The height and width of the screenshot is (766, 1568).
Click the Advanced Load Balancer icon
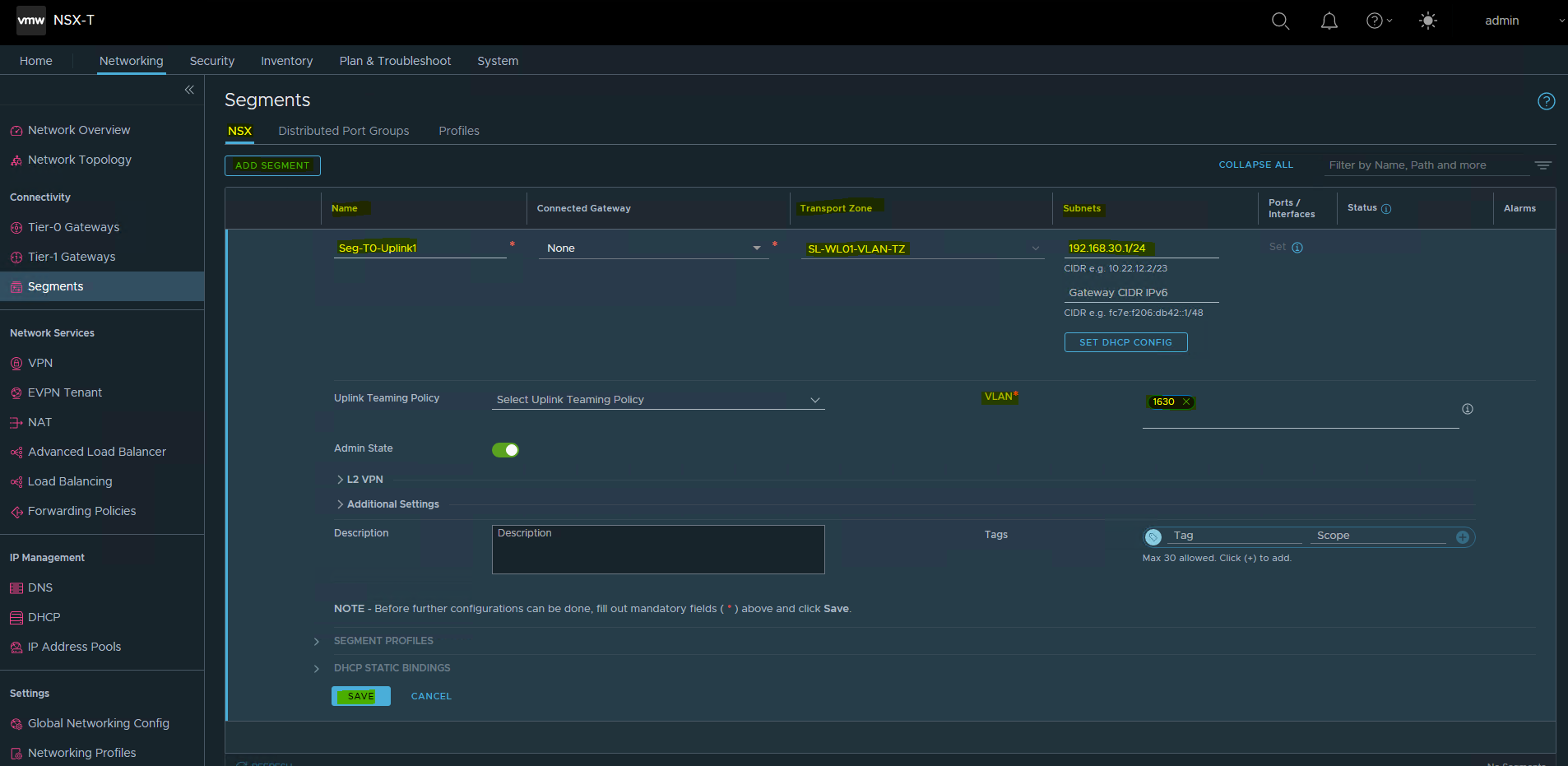point(16,453)
